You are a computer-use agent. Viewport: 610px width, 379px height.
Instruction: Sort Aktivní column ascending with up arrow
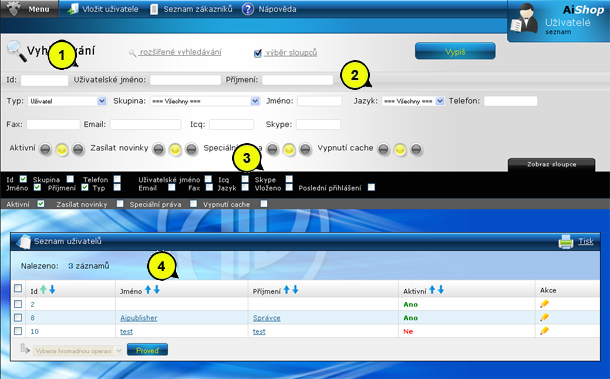[432, 290]
